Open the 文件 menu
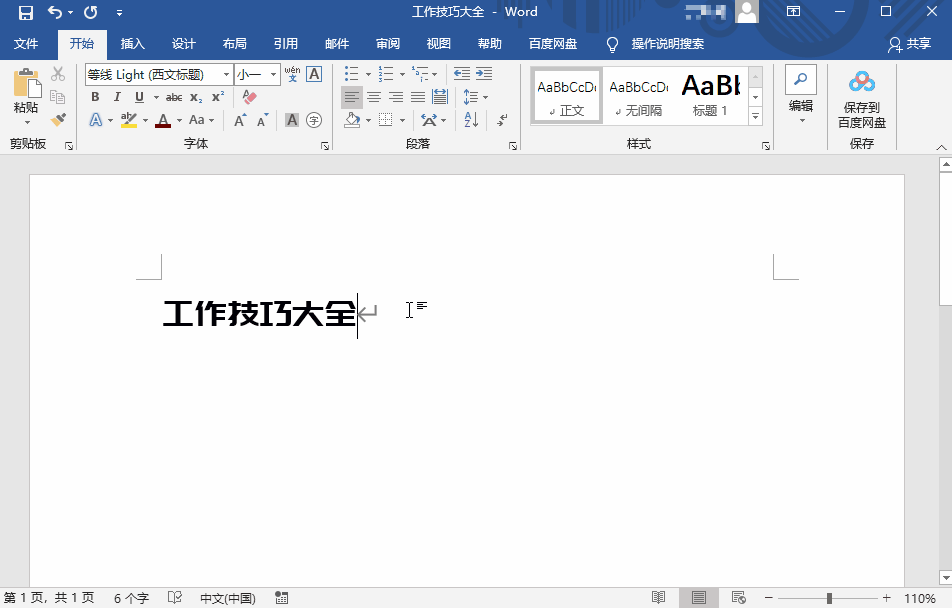952x608 pixels. click(x=26, y=44)
